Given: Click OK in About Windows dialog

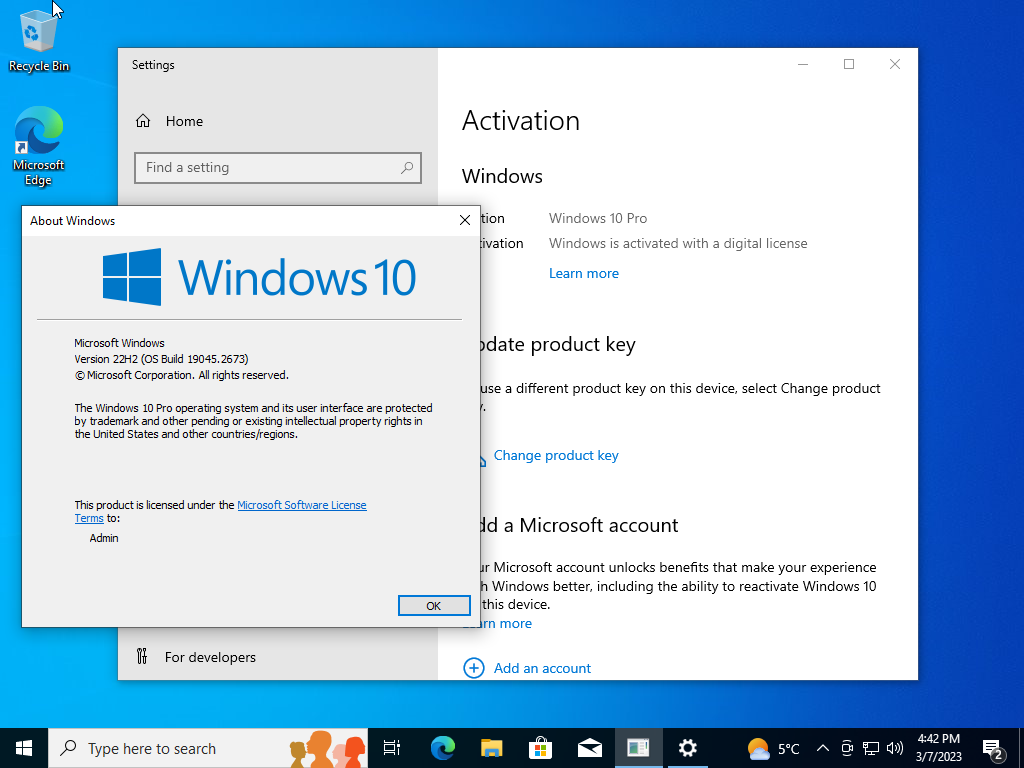Looking at the screenshot, I should pos(434,605).
